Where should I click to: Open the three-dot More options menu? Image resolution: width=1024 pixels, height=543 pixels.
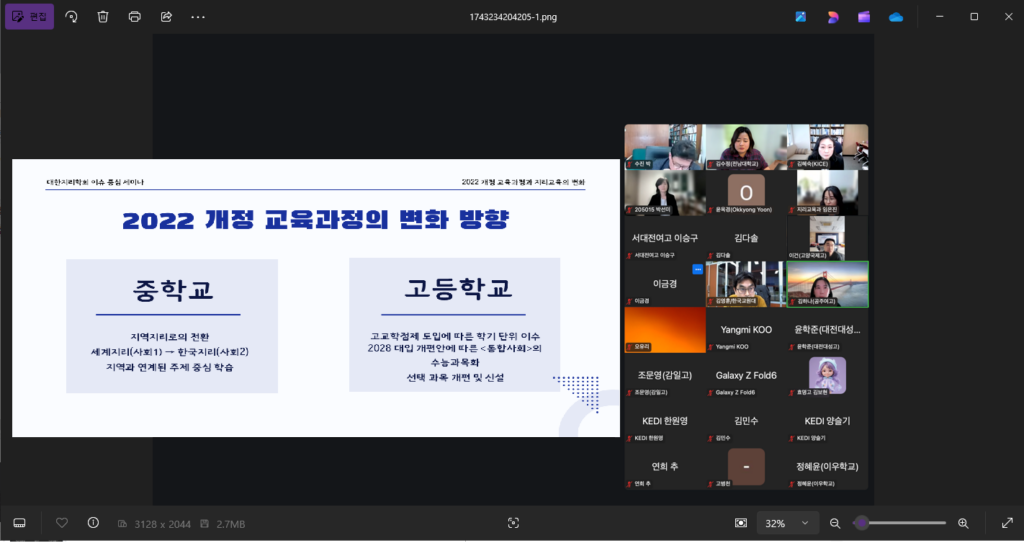point(198,17)
